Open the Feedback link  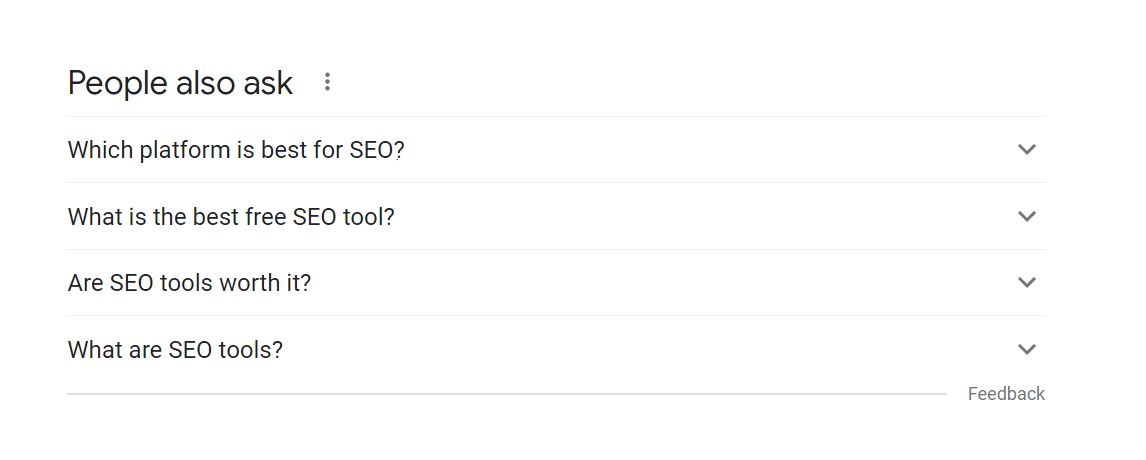pyautogui.click(x=1006, y=394)
